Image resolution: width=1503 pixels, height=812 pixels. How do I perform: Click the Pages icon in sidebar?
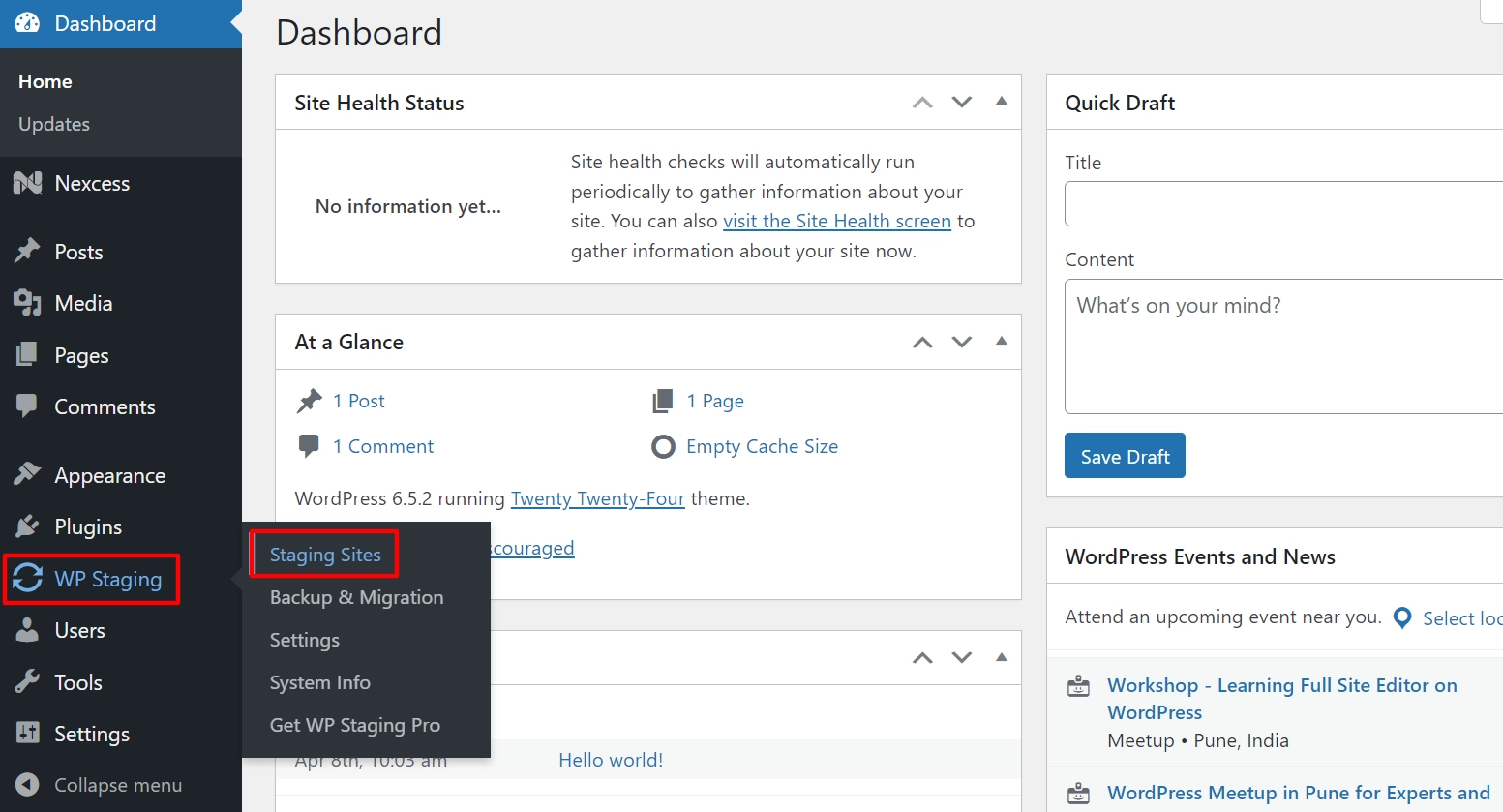(27, 355)
